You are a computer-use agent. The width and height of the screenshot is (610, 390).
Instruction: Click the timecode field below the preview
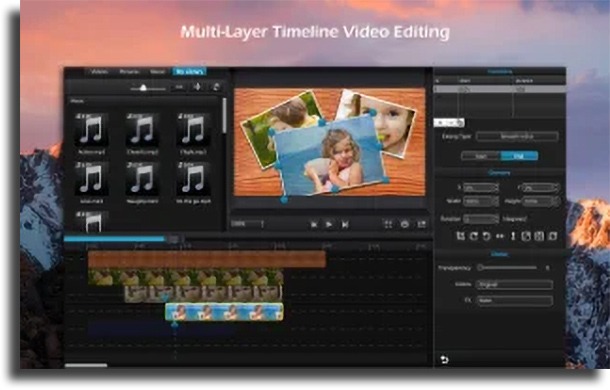coord(248,224)
